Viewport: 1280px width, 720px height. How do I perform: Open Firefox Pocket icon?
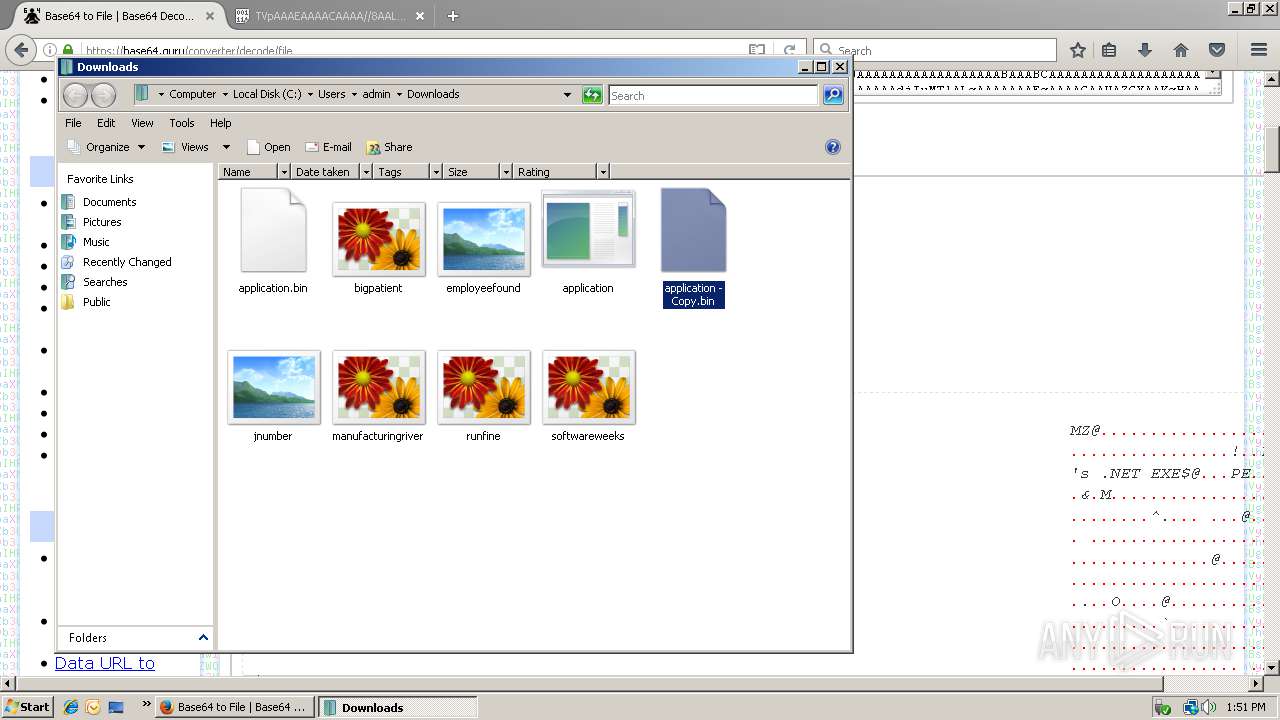pyautogui.click(x=1217, y=50)
